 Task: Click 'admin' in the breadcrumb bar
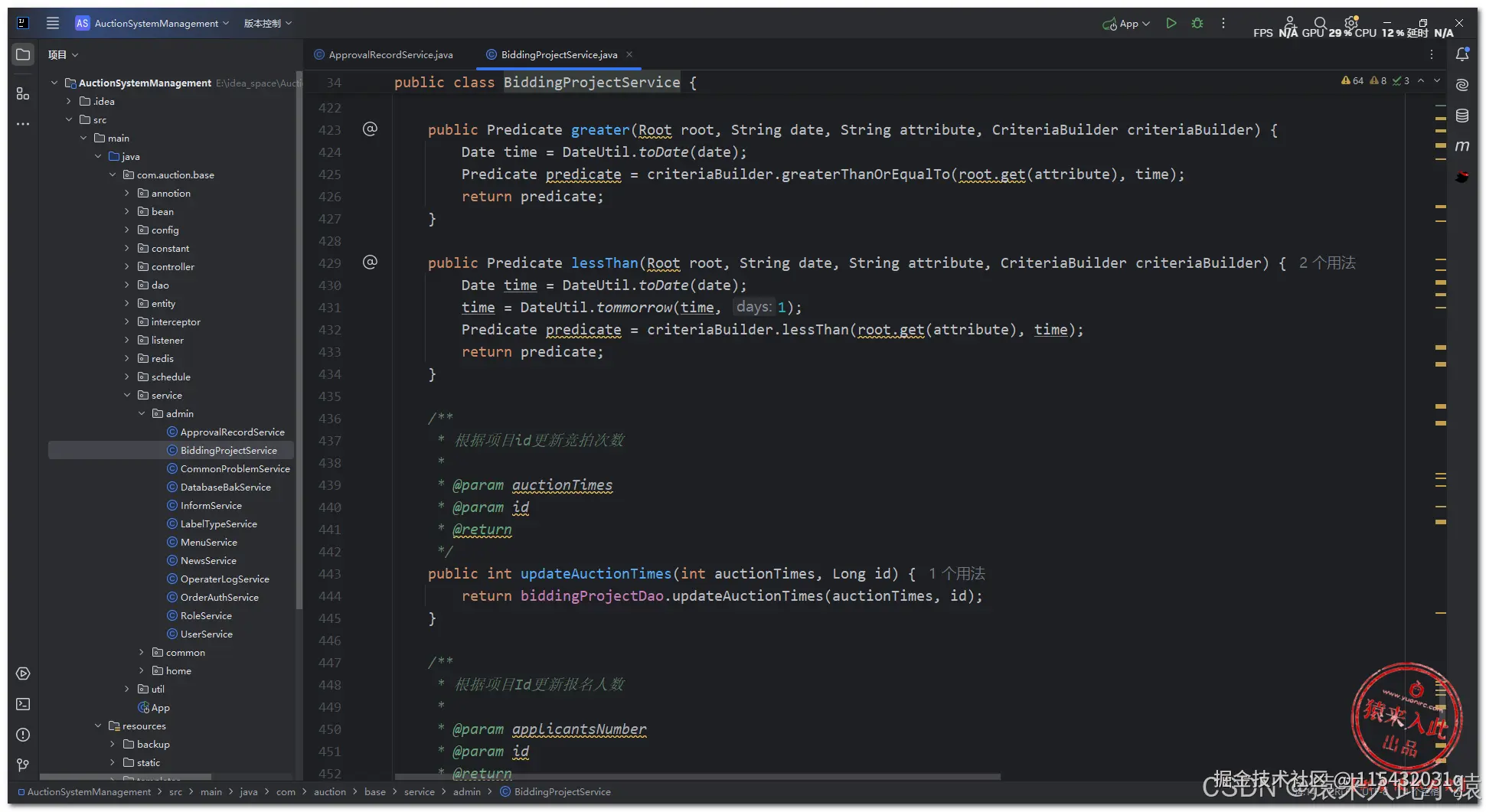tap(466, 791)
